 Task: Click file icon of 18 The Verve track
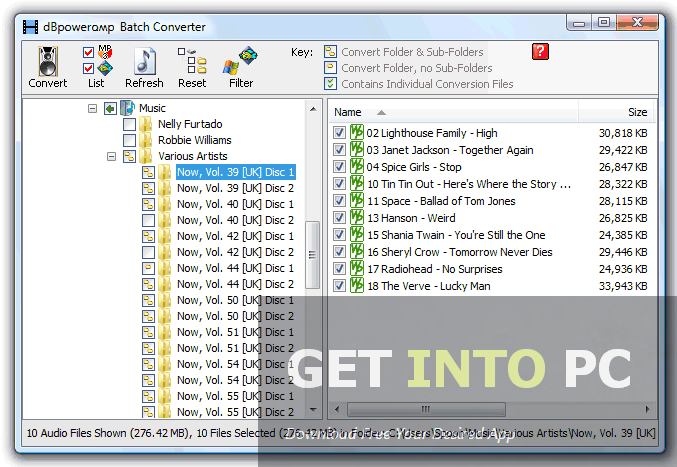point(357,286)
